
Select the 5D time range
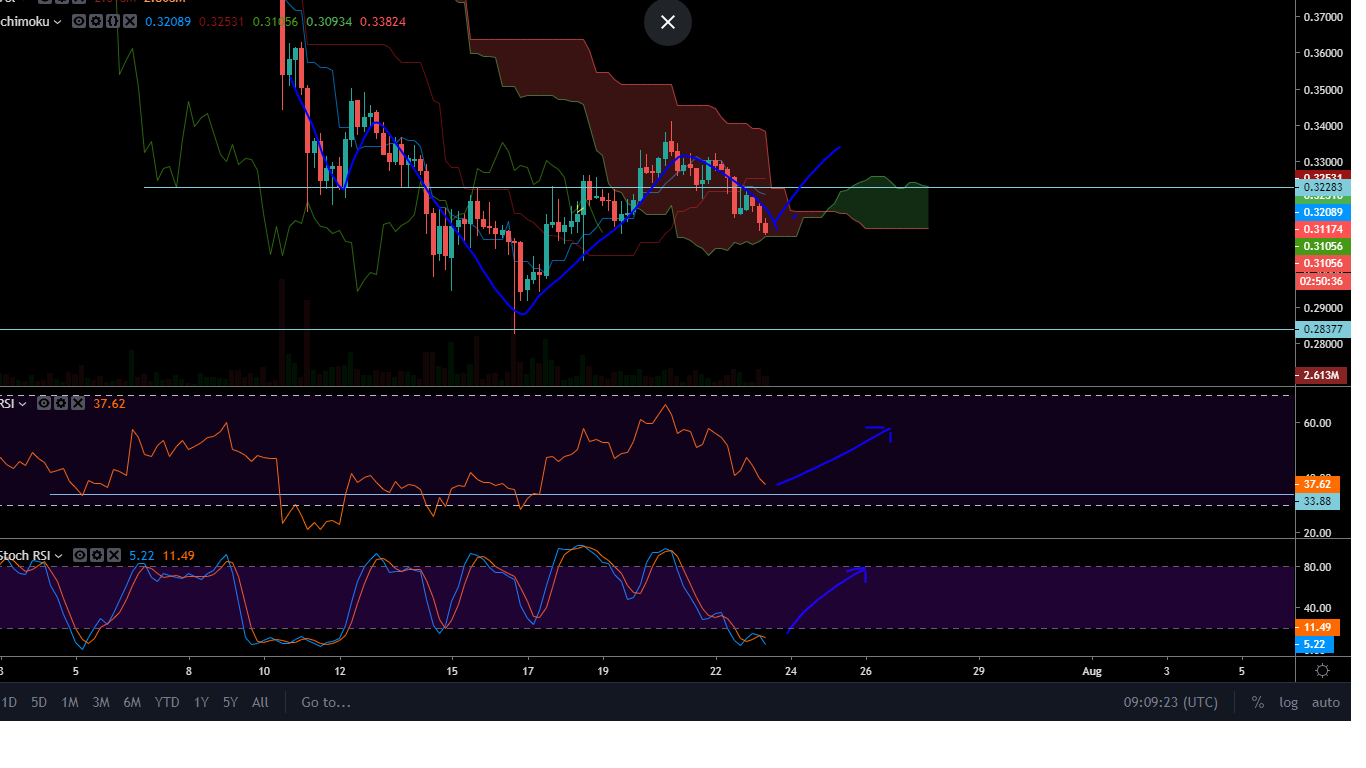click(39, 702)
